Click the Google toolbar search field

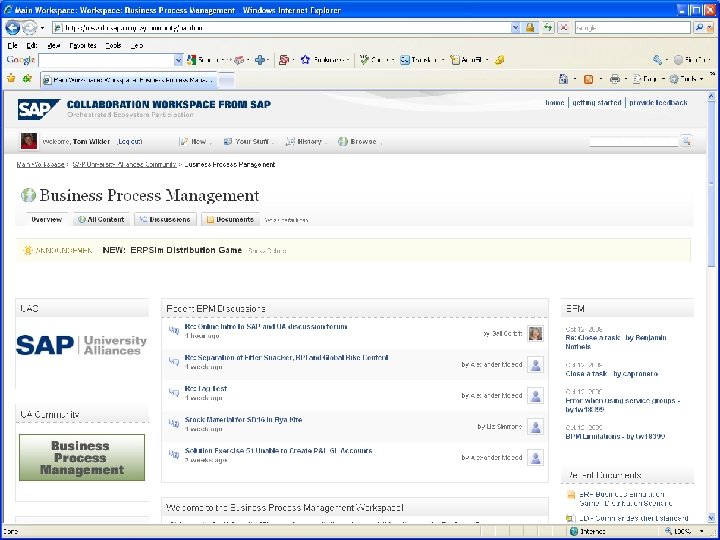(106, 60)
